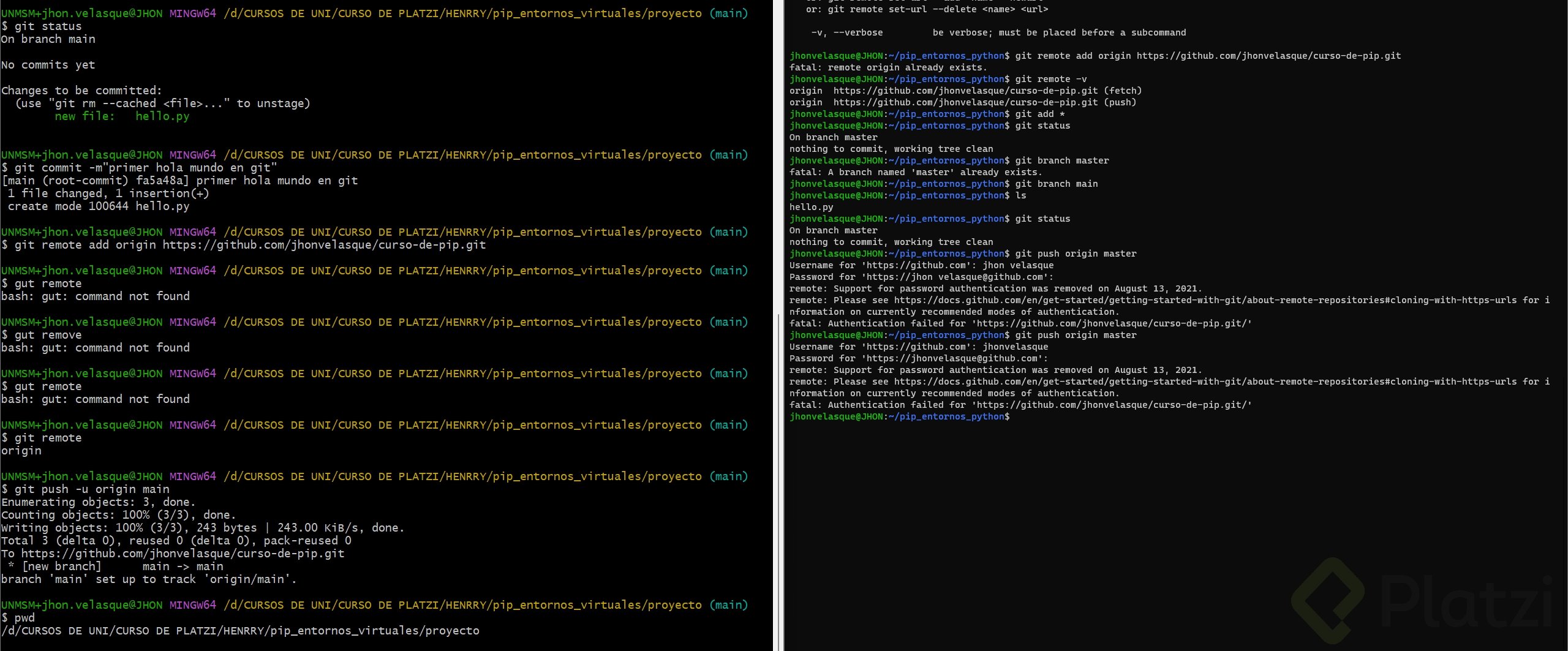Click "1 file changed, 1 insertion(+)" line
Screen dimensions: 1568x651
108,194
